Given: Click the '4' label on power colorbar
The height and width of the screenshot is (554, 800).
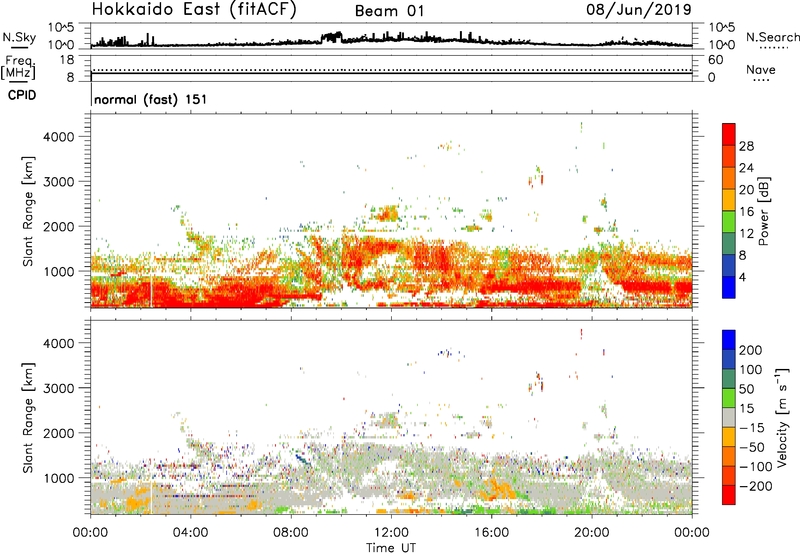Looking at the screenshot, I should pos(742,277).
